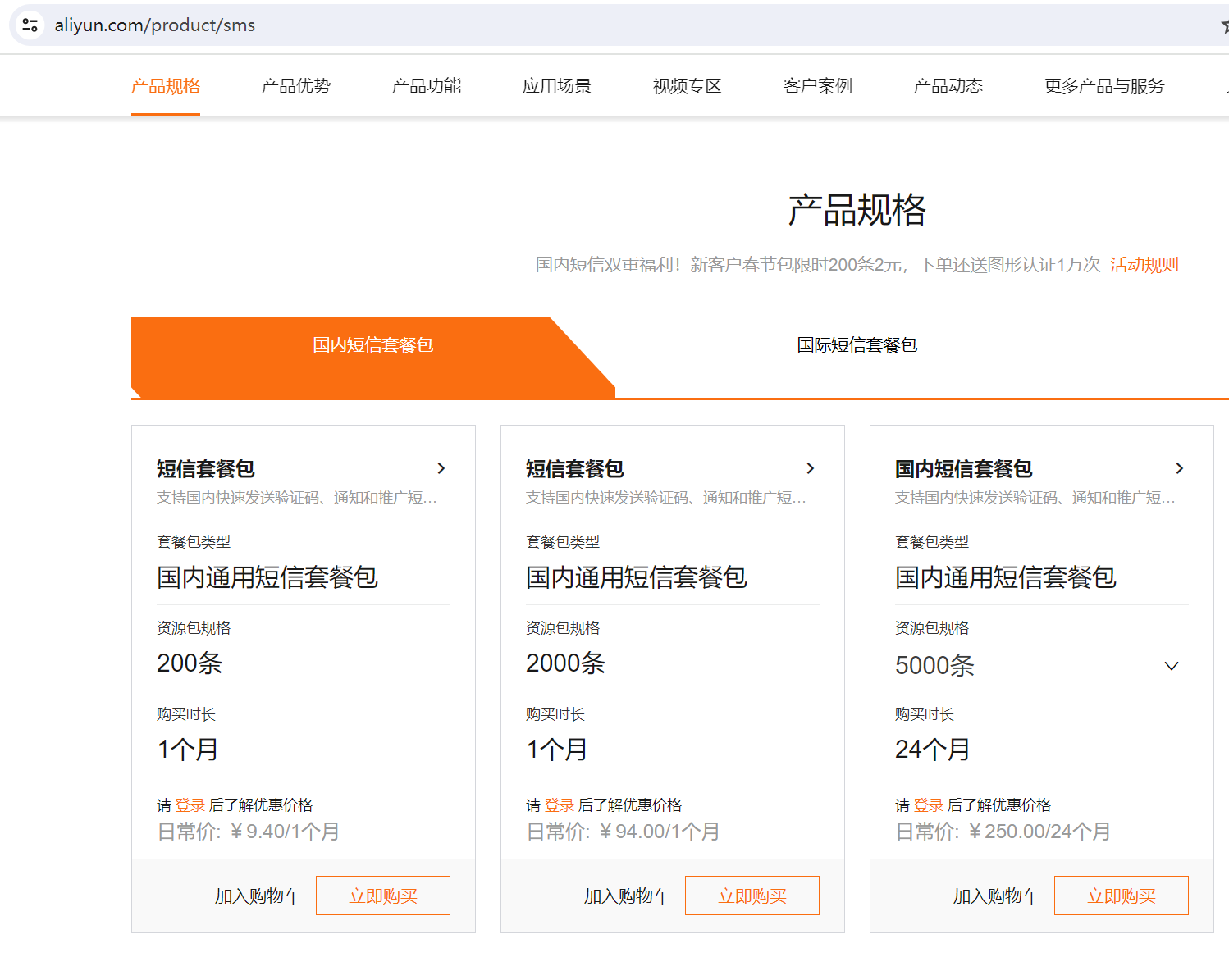Switch to 国际短信套餐包 tab

[857, 345]
